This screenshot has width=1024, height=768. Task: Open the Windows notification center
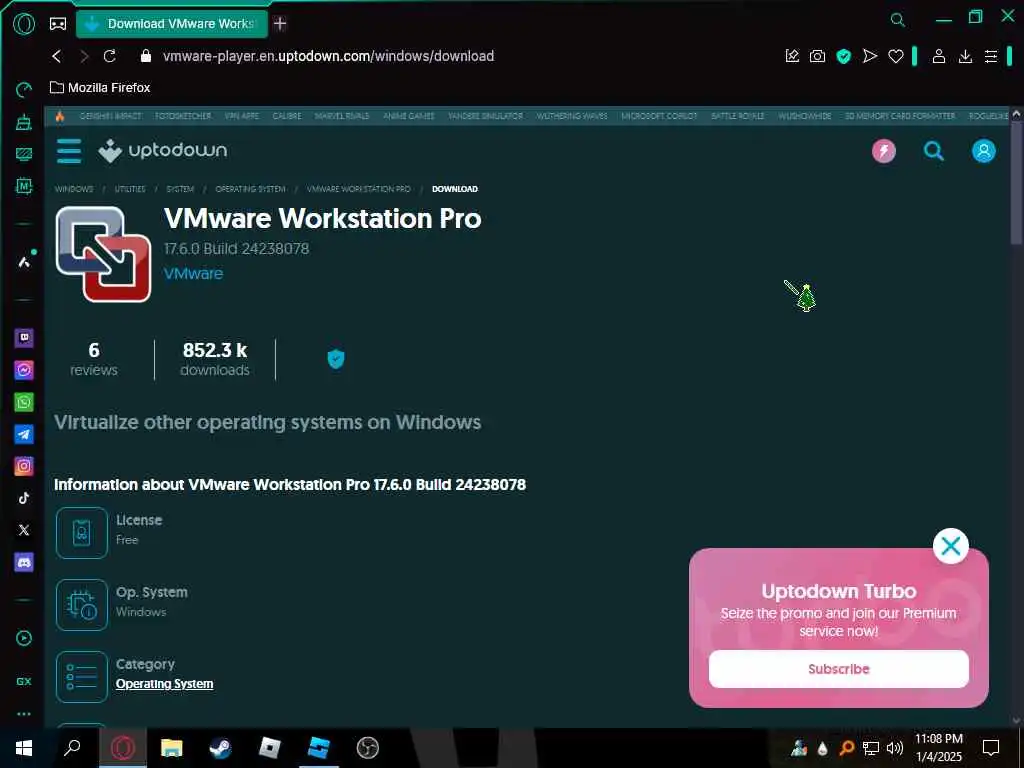pyautogui.click(x=991, y=748)
